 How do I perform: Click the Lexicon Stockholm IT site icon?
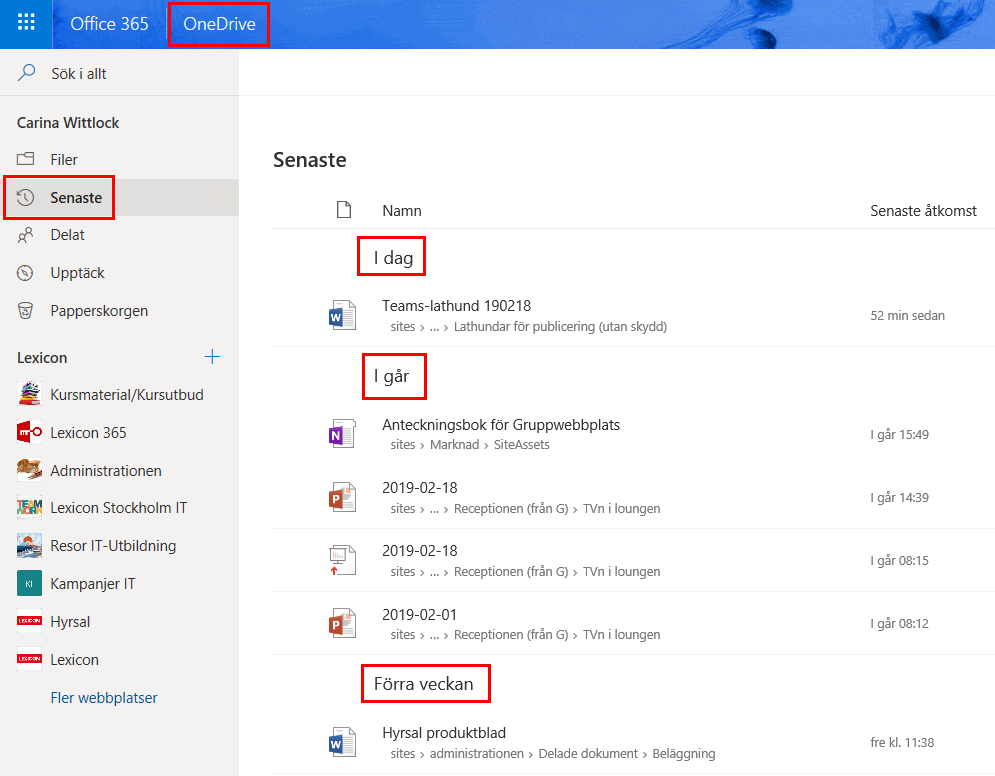pyautogui.click(x=29, y=508)
